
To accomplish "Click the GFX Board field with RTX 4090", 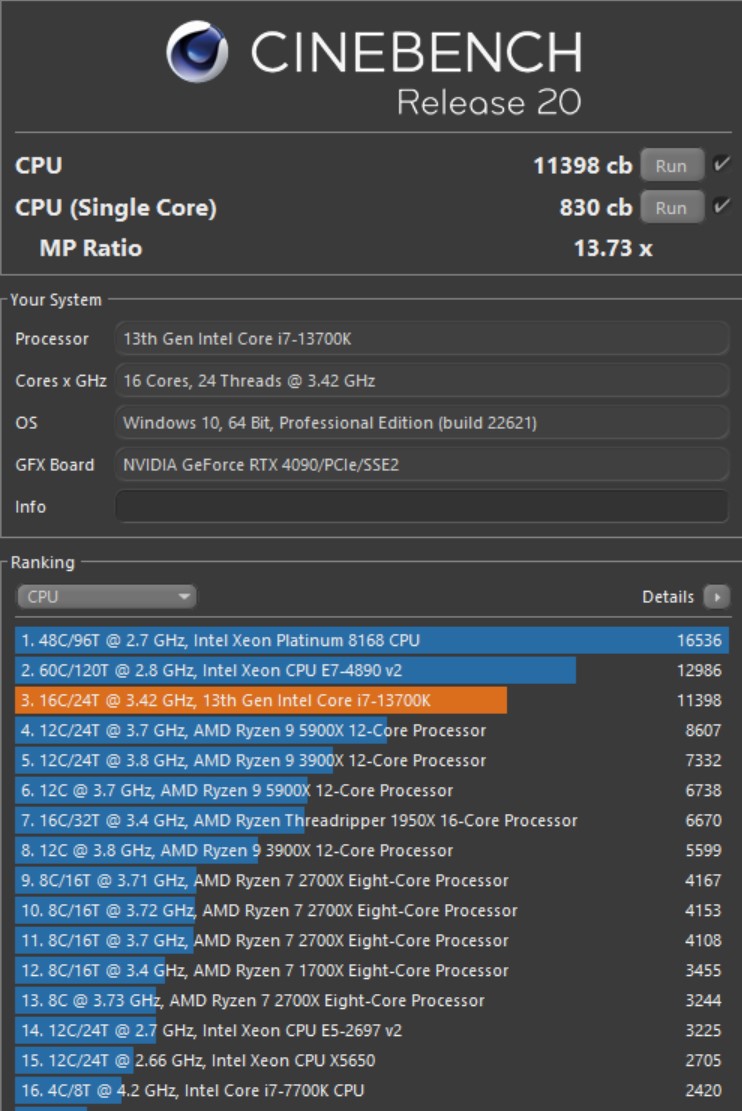I will click(420, 464).
